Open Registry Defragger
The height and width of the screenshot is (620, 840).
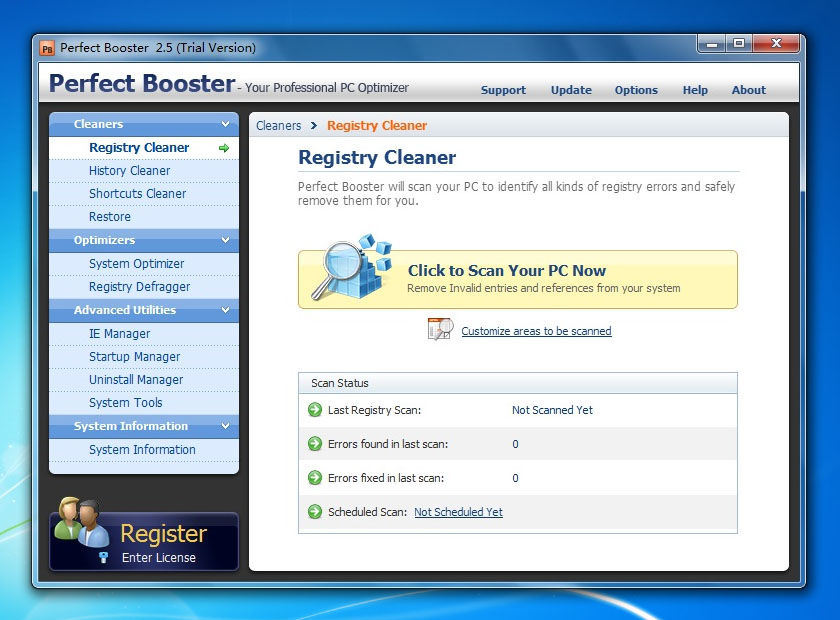coord(144,287)
